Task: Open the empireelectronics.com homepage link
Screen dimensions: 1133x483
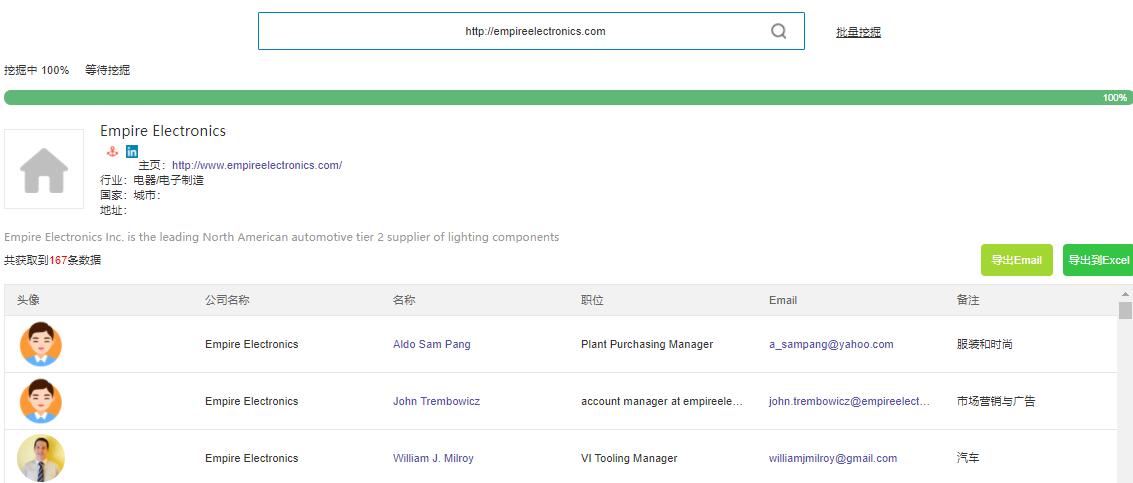Action: [x=257, y=166]
